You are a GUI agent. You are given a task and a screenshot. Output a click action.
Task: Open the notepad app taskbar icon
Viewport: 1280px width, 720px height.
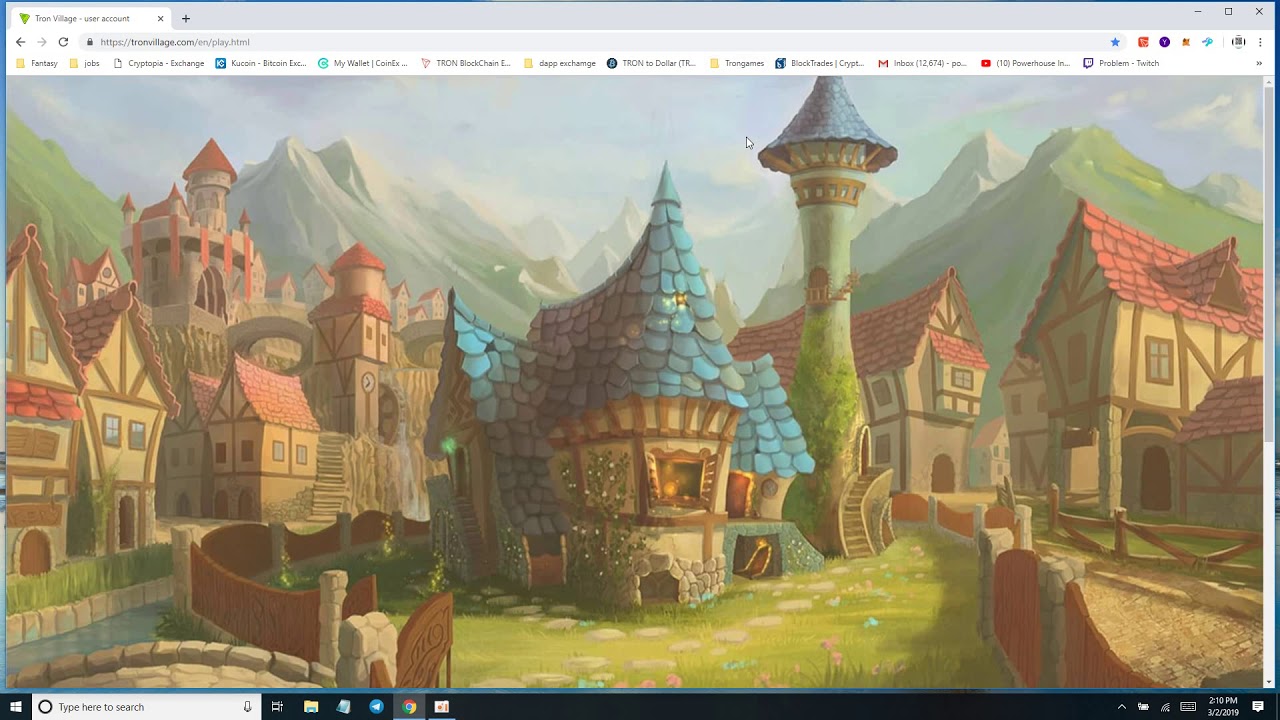(x=344, y=707)
